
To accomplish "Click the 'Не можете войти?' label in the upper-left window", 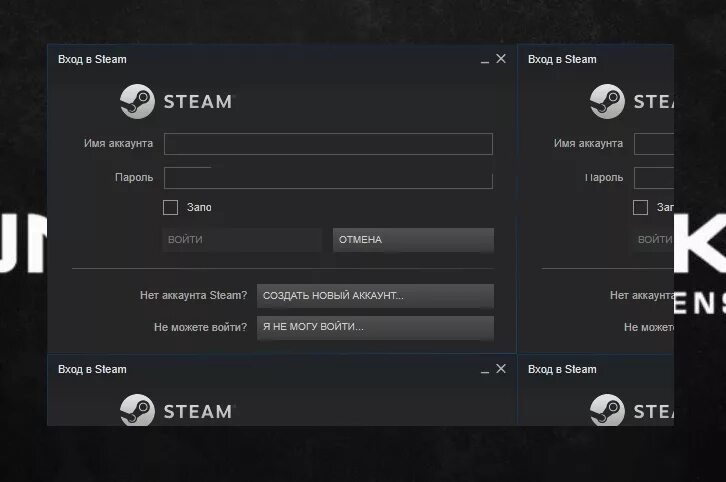I will 200,327.
